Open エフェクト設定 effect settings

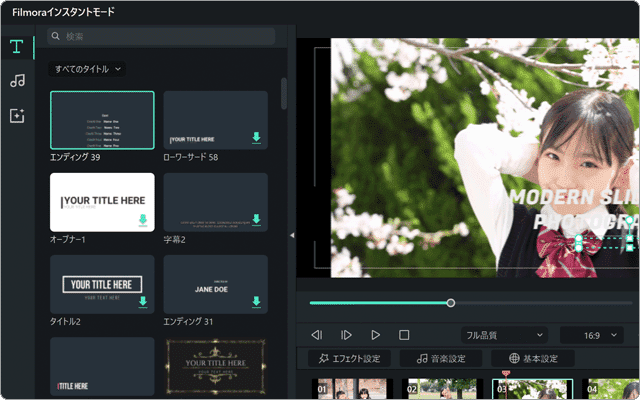pyautogui.click(x=349, y=358)
